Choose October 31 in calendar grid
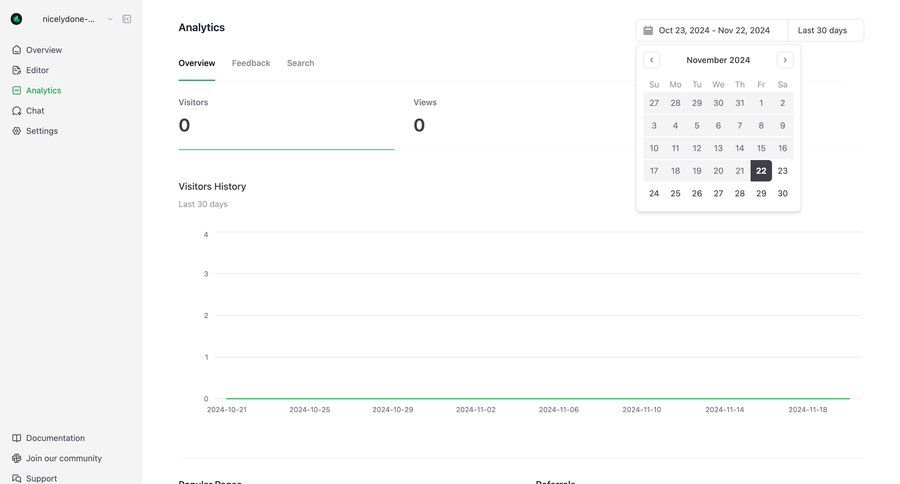Viewport: 900px width, 484px height. [x=740, y=103]
